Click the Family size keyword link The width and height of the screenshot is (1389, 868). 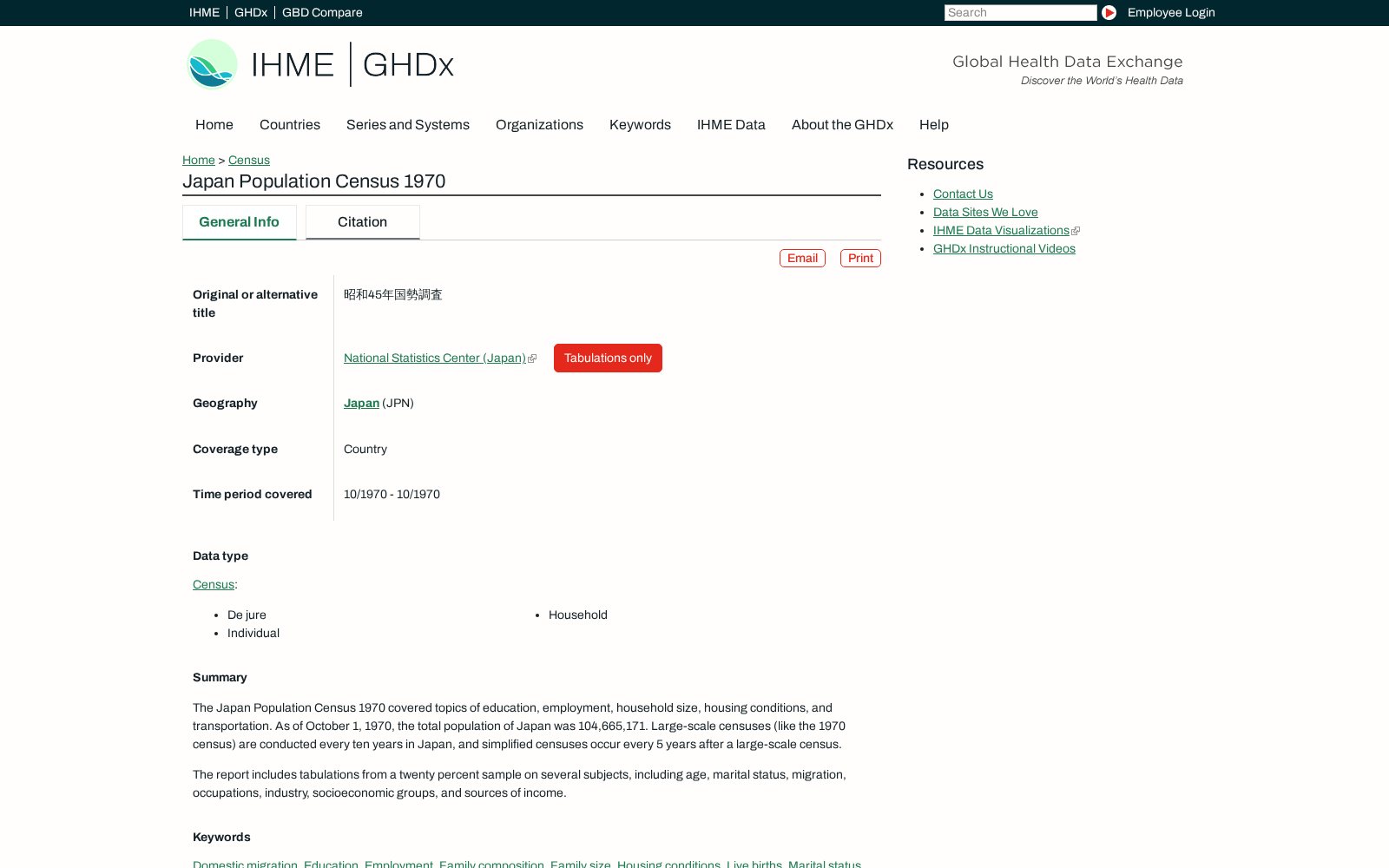[x=581, y=864]
